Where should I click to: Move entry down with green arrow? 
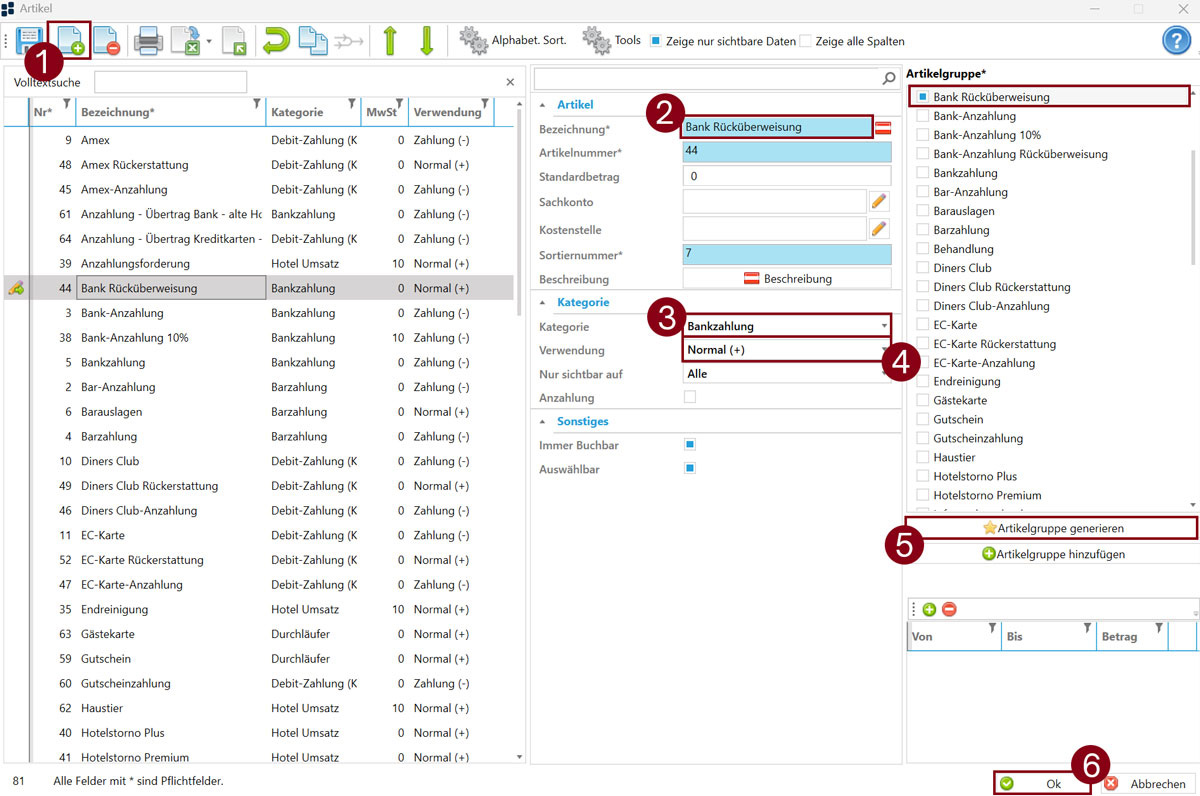pyautogui.click(x=427, y=41)
